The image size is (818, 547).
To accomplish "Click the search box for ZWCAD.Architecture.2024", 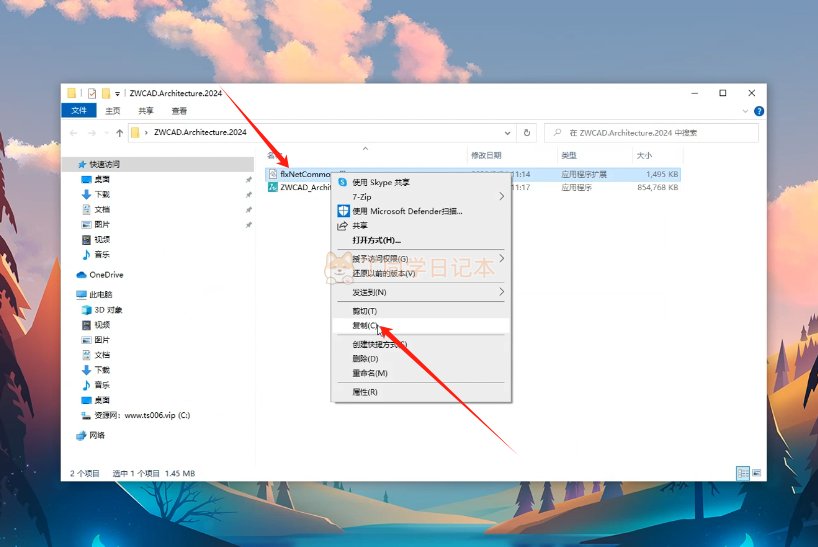I will point(652,133).
